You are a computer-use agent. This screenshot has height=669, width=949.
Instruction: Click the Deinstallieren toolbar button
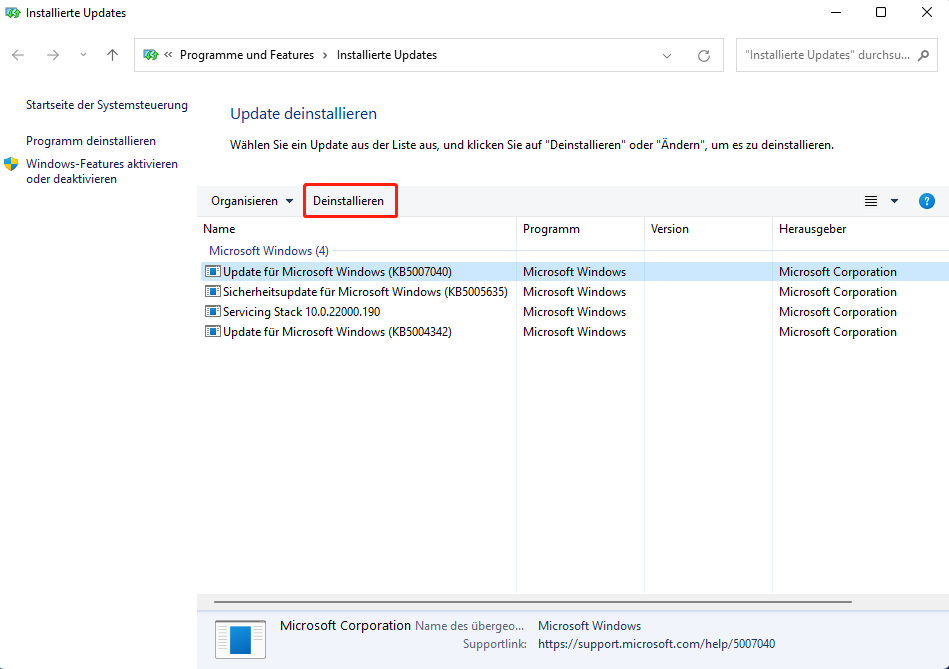pos(349,201)
